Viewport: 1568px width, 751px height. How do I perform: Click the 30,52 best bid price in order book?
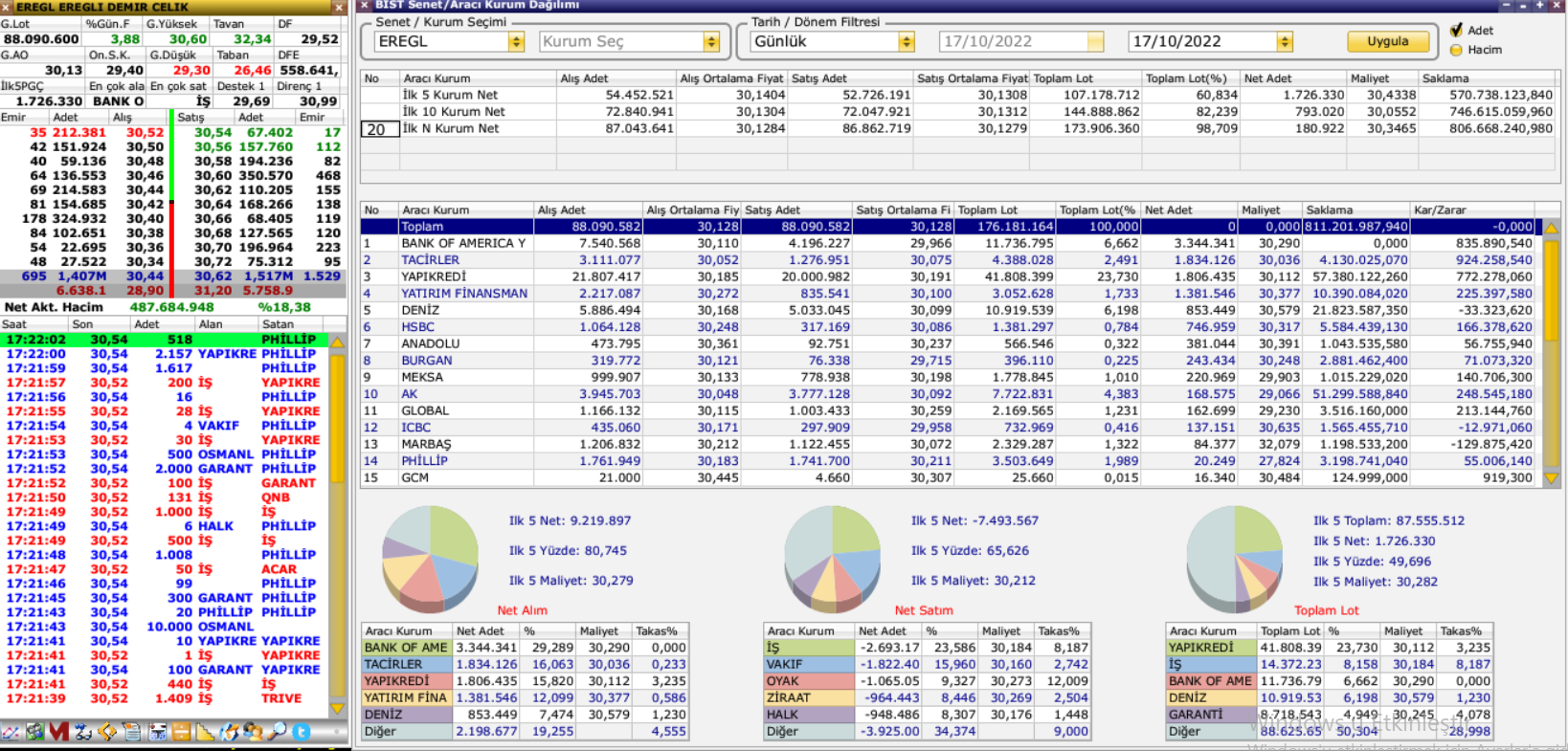coord(145,133)
